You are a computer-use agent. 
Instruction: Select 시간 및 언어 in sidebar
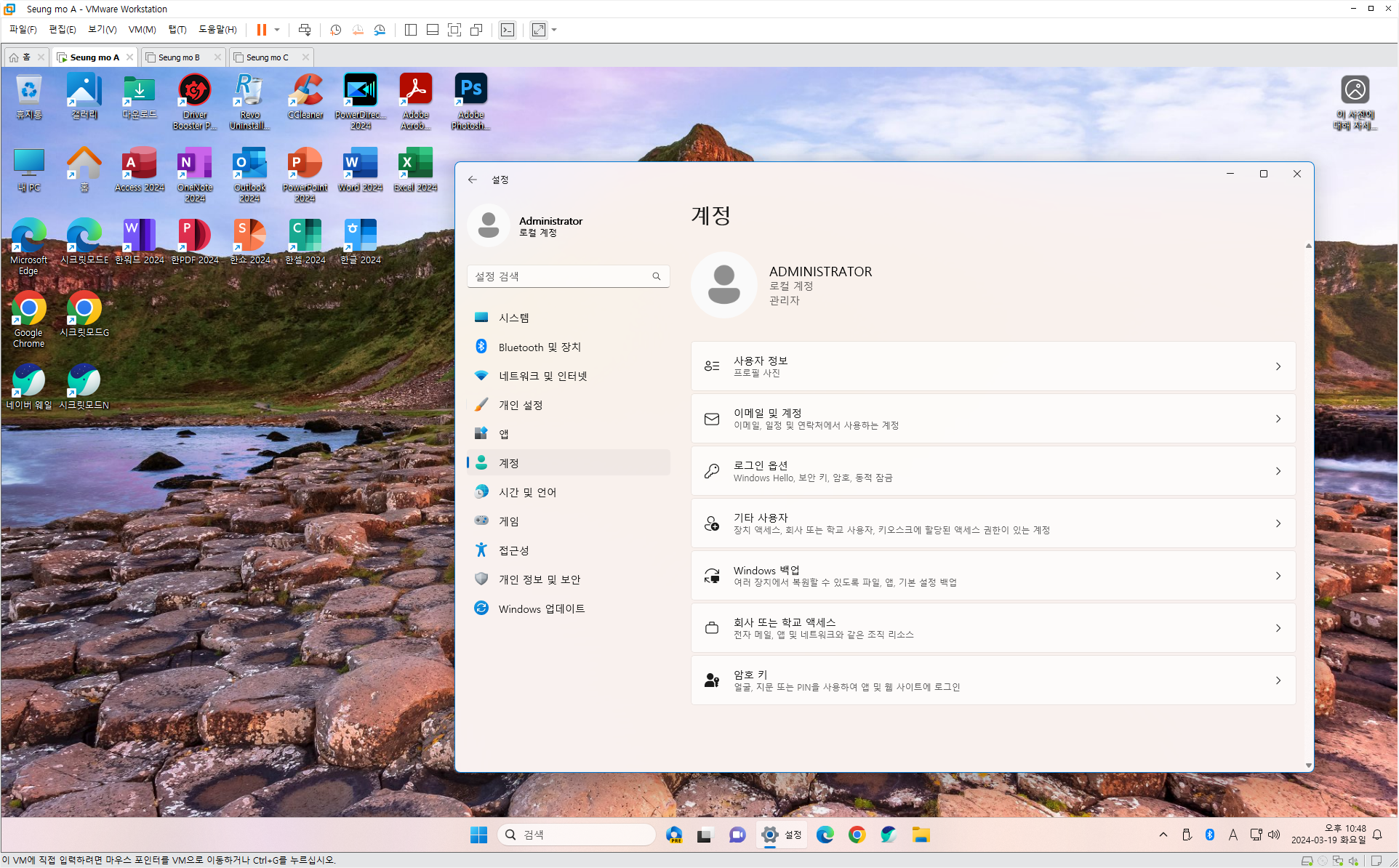(569, 492)
